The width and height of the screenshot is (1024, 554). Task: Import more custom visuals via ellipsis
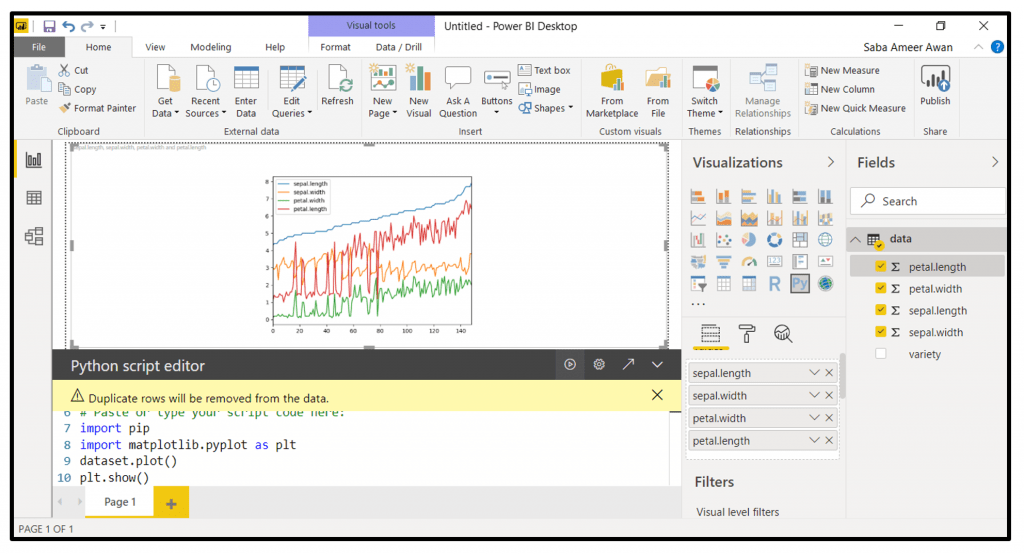(698, 304)
